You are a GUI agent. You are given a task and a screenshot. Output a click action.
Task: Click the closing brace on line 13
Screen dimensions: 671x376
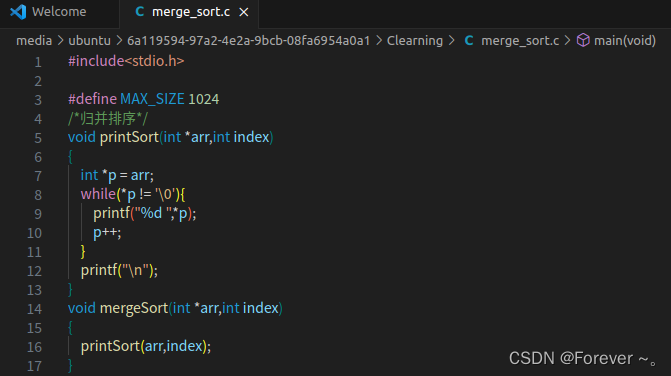(x=70, y=290)
